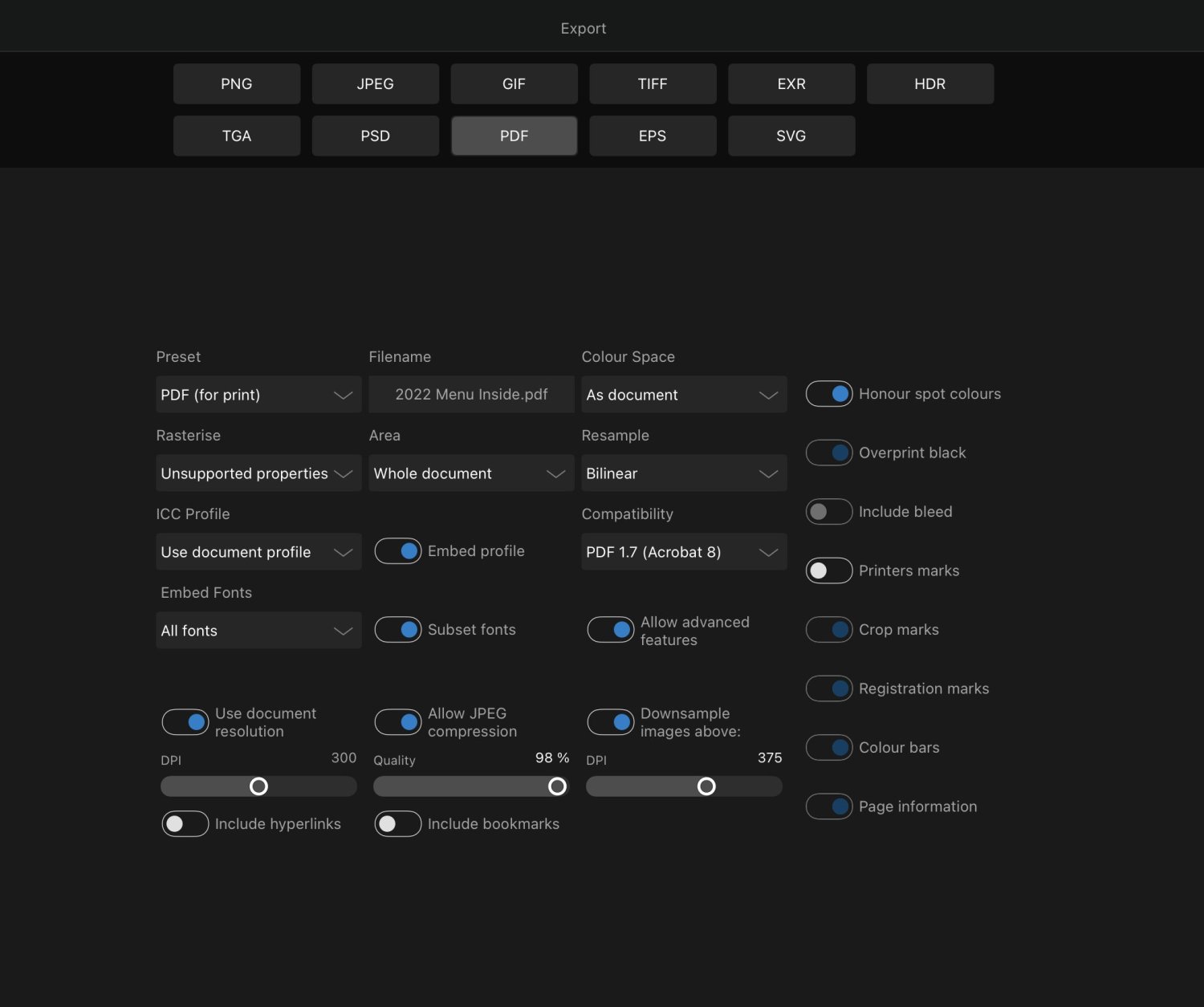Enable the Include bleed toggle

pyautogui.click(x=828, y=512)
